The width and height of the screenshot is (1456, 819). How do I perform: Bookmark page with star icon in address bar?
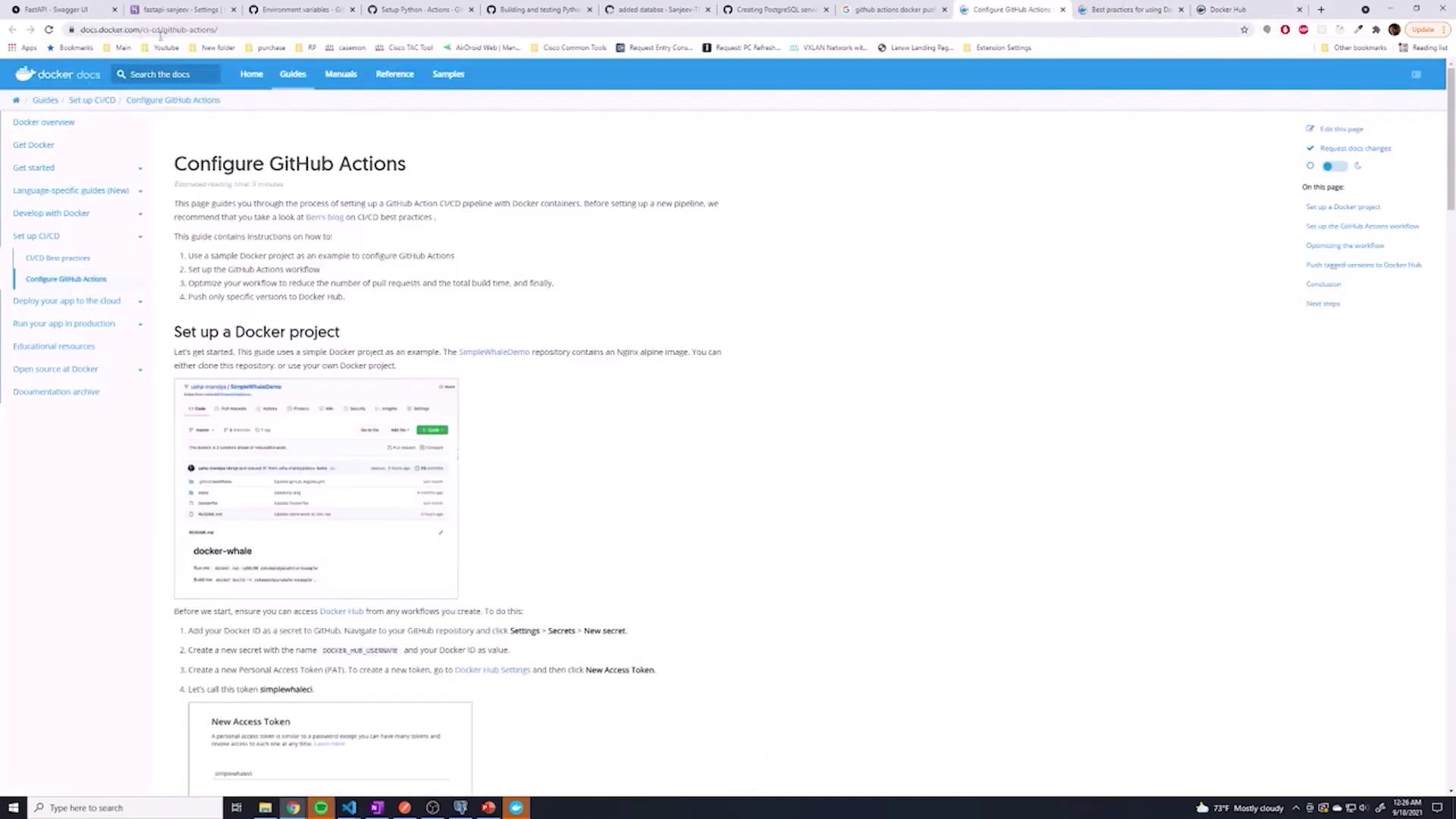pos(1244,30)
